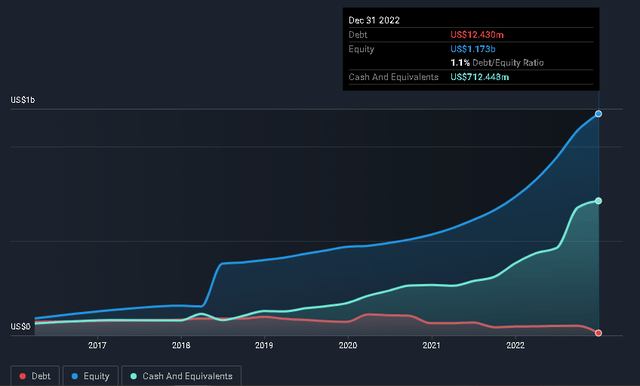Click the 2020 x-axis label

tap(348, 346)
